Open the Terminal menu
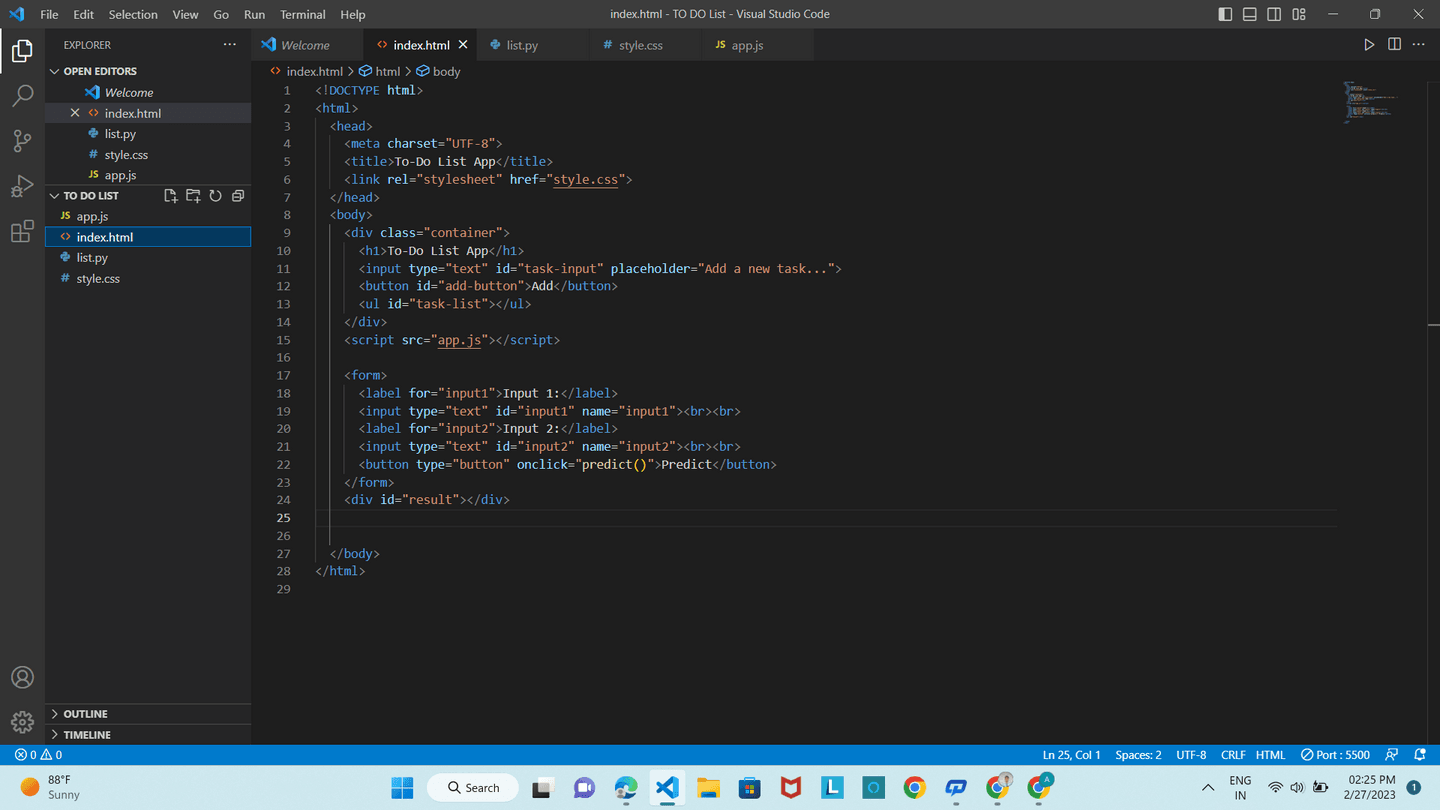Viewport: 1440px width, 810px height. (303, 14)
